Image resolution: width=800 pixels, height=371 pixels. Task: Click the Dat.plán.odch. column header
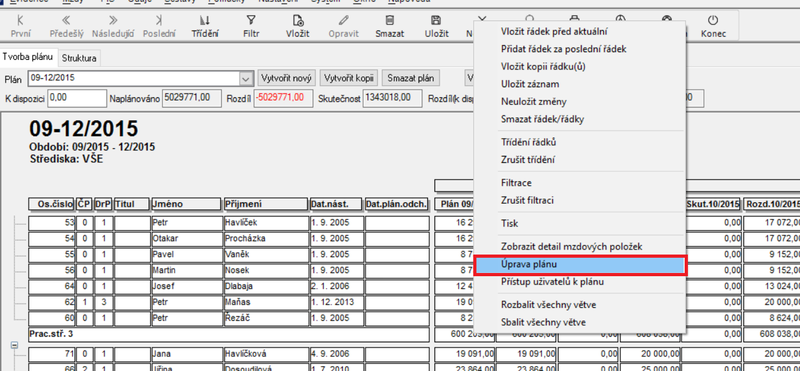coord(396,204)
